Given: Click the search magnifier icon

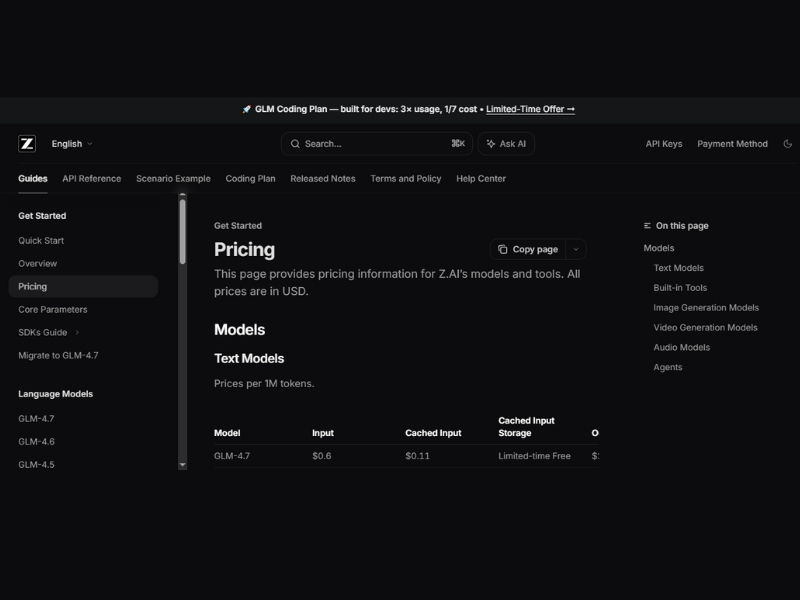Looking at the screenshot, I should point(295,144).
